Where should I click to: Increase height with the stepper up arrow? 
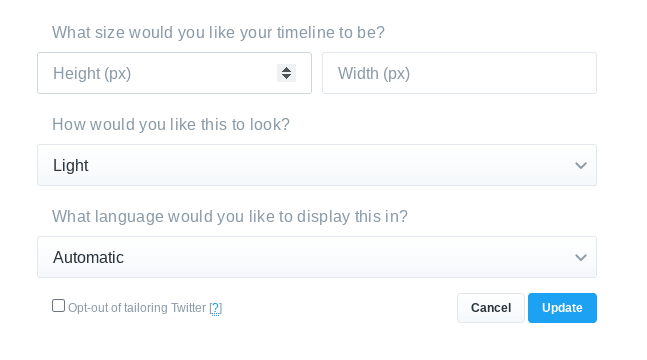(286, 69)
